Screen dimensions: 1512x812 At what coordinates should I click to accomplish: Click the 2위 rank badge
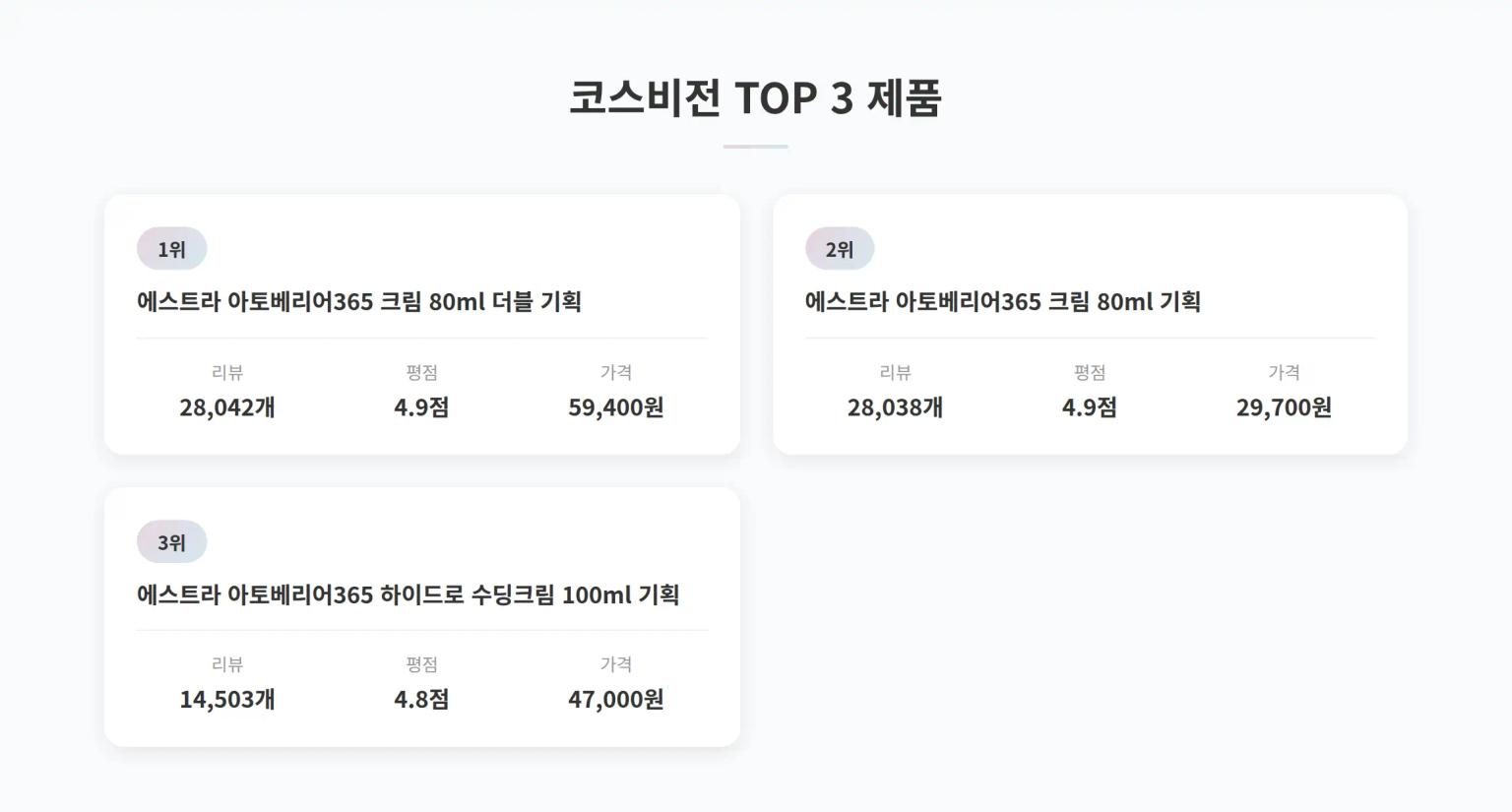[839, 248]
